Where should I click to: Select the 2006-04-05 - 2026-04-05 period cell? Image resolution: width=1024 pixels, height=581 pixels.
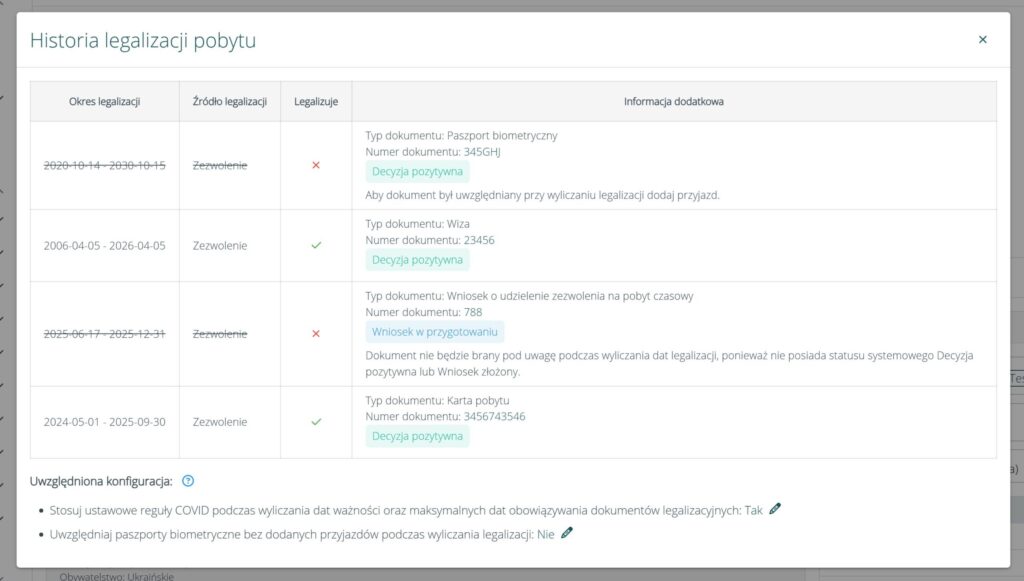click(x=104, y=245)
